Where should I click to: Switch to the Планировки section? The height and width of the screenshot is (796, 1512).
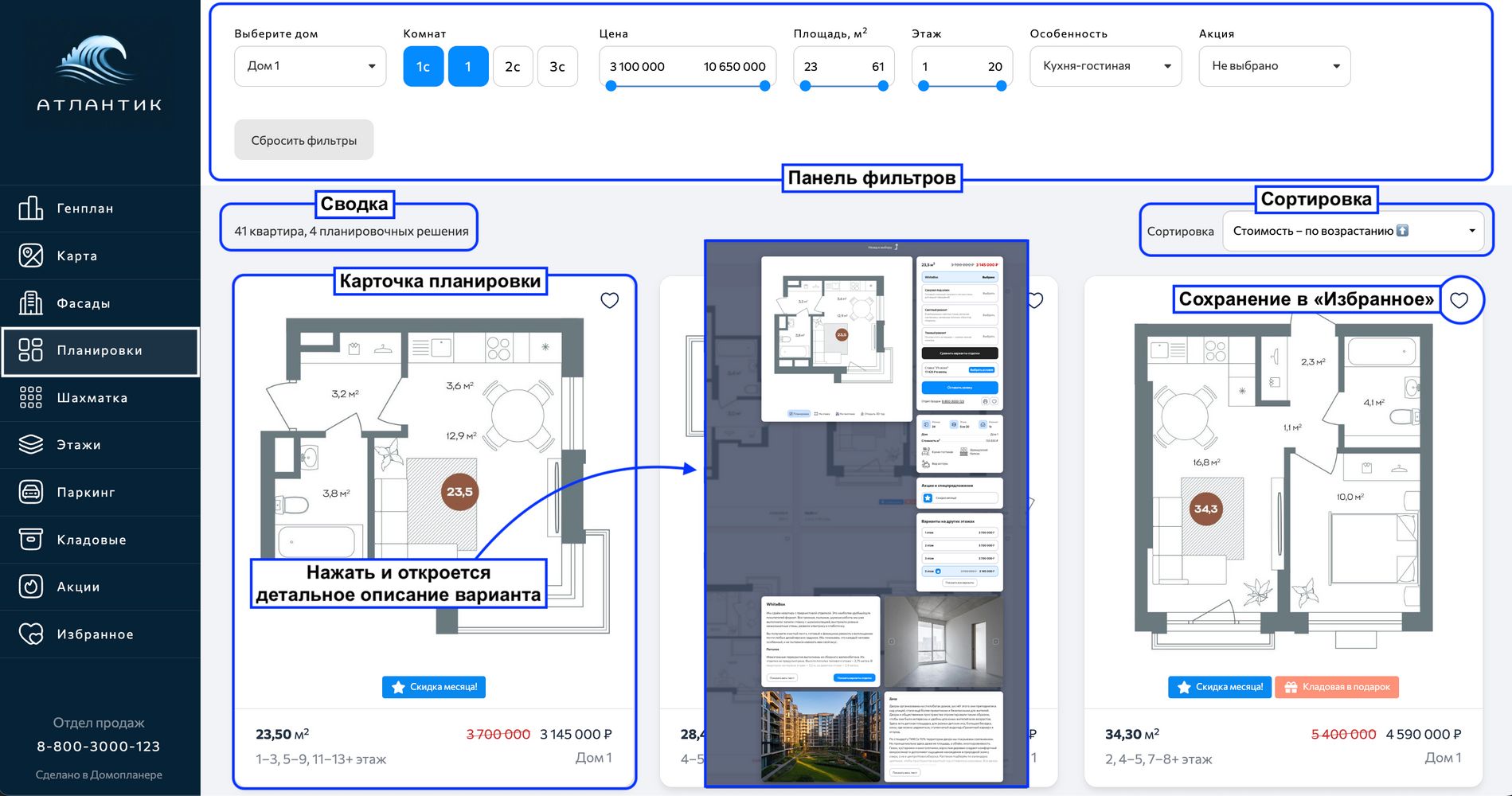tap(100, 351)
